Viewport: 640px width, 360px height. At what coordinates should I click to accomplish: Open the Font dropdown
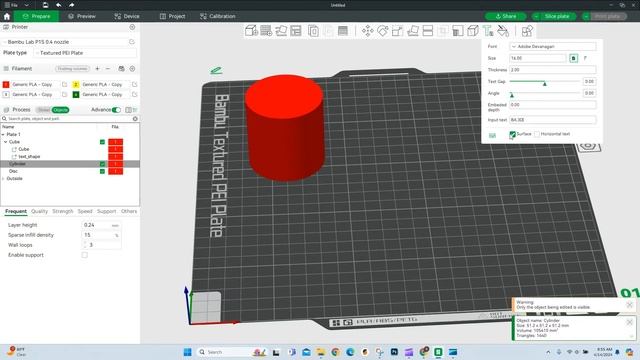click(x=553, y=47)
